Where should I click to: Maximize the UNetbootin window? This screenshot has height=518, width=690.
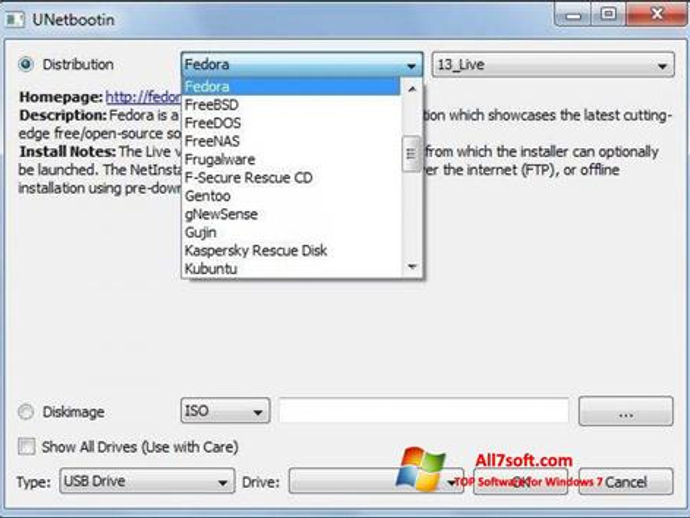tap(608, 15)
